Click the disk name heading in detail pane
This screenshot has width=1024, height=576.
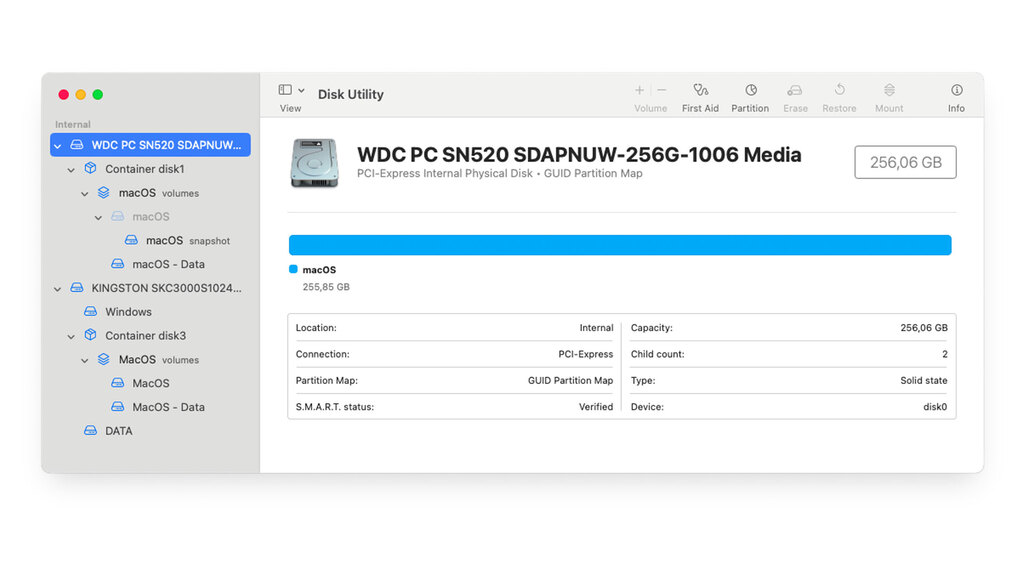point(579,154)
